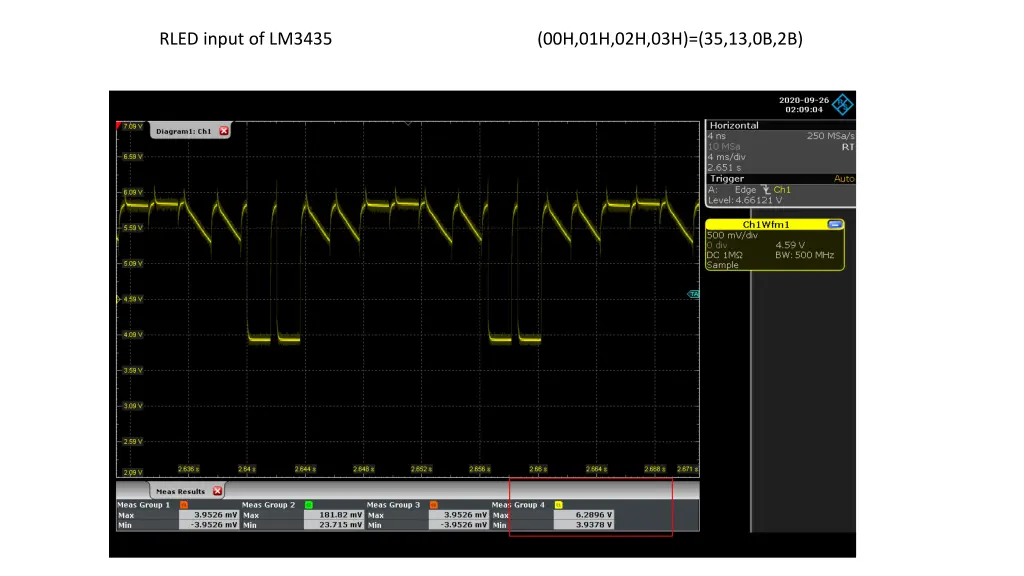Click Meas Group 3 Max value 3.9526 mV
This screenshot has width=1024, height=576.
[458, 515]
